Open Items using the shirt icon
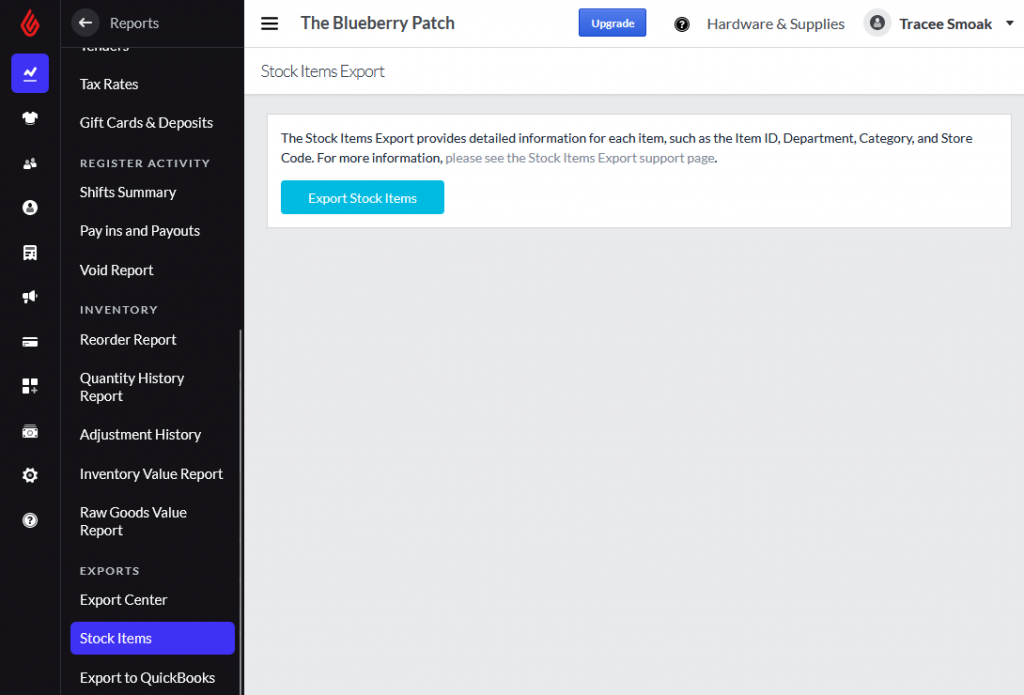Screen dimensions: 1024x695 point(29,117)
